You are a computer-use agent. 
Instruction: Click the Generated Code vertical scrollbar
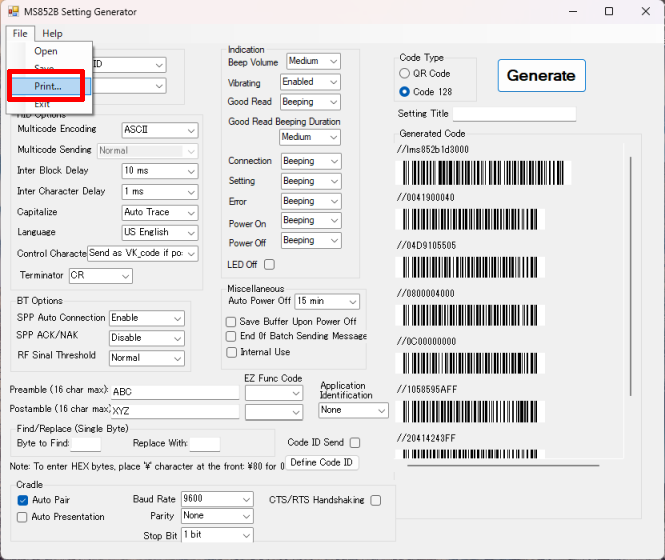(x=631, y=280)
